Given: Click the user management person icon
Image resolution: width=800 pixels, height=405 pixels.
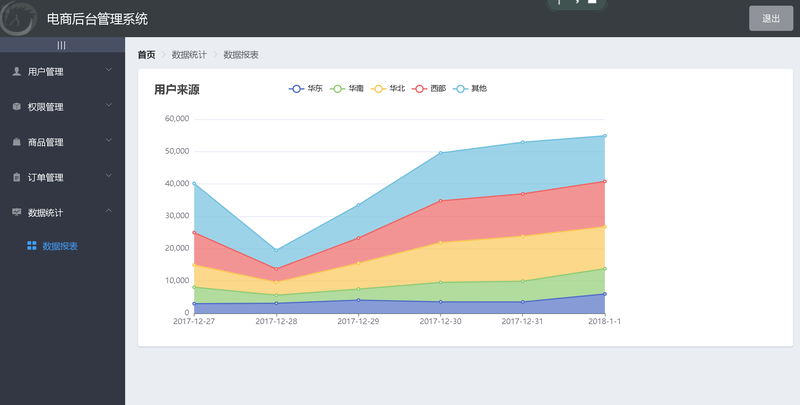Looking at the screenshot, I should pyautogui.click(x=16, y=71).
